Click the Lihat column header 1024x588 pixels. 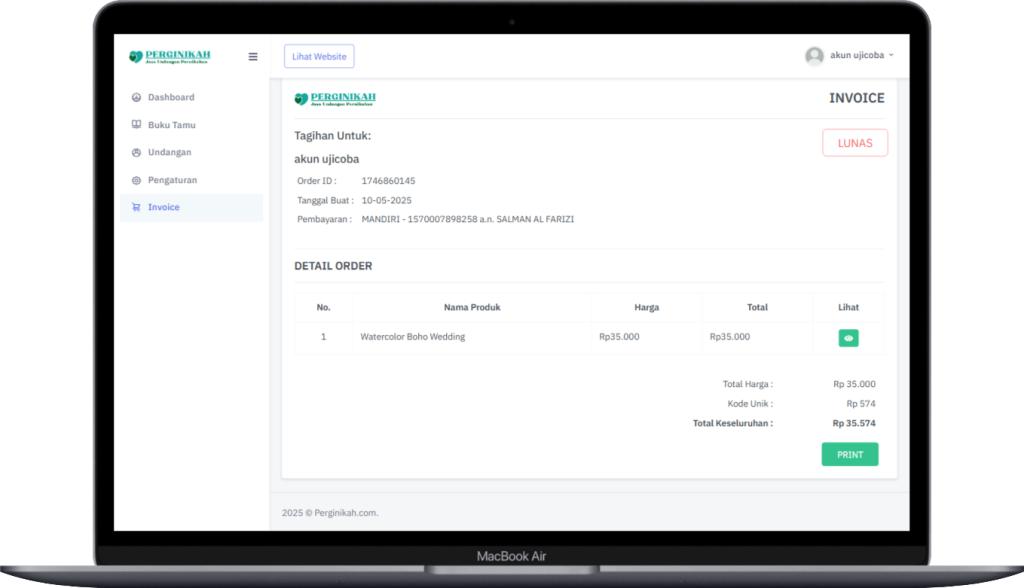(848, 307)
